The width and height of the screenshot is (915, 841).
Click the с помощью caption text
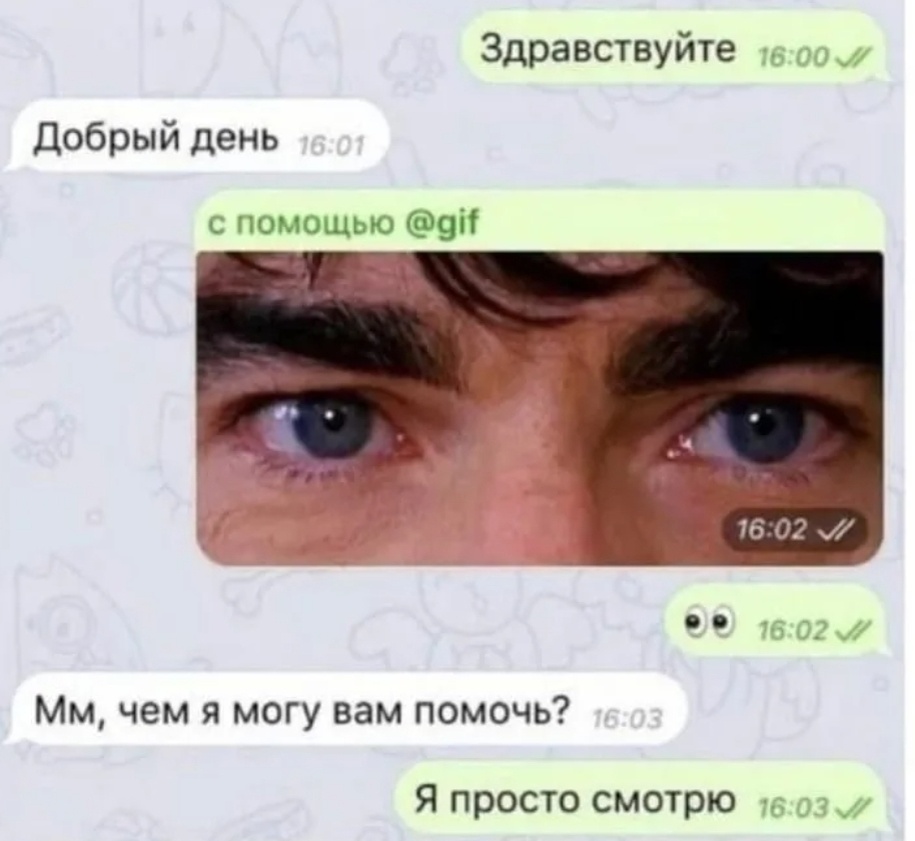pos(301,224)
